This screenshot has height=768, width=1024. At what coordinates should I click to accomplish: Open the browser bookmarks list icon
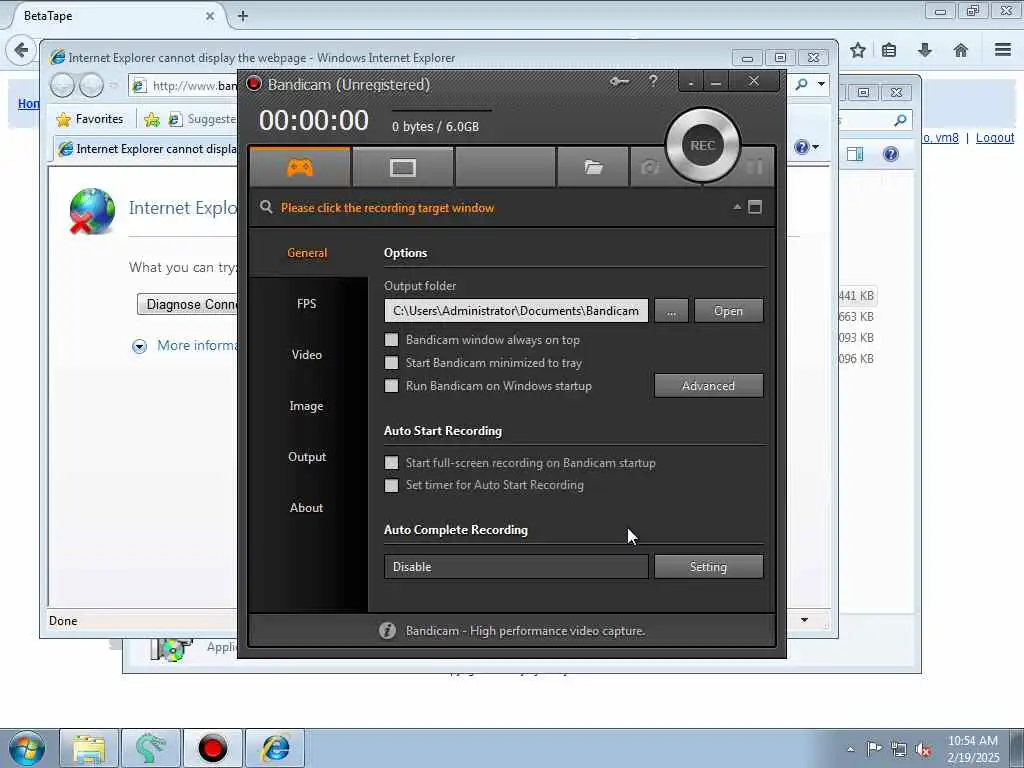[889, 50]
